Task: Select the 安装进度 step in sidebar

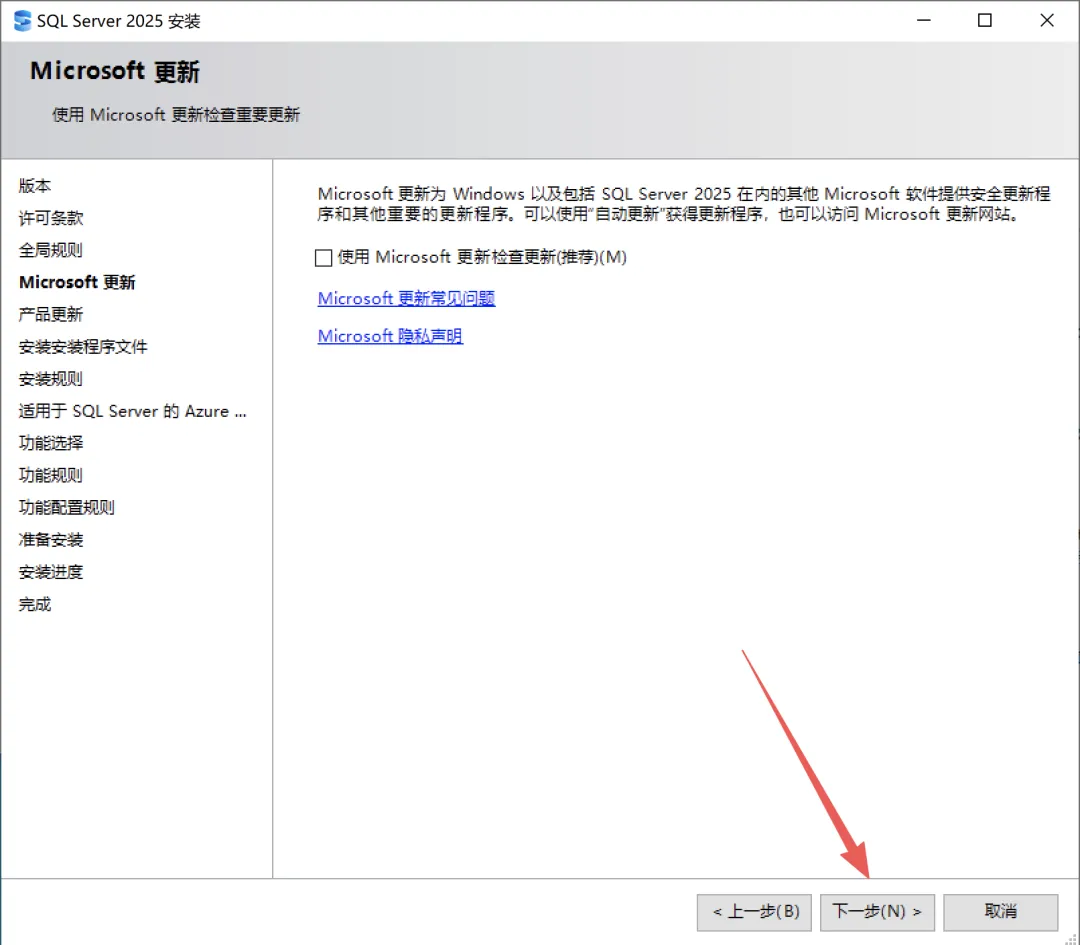Action: point(51,572)
